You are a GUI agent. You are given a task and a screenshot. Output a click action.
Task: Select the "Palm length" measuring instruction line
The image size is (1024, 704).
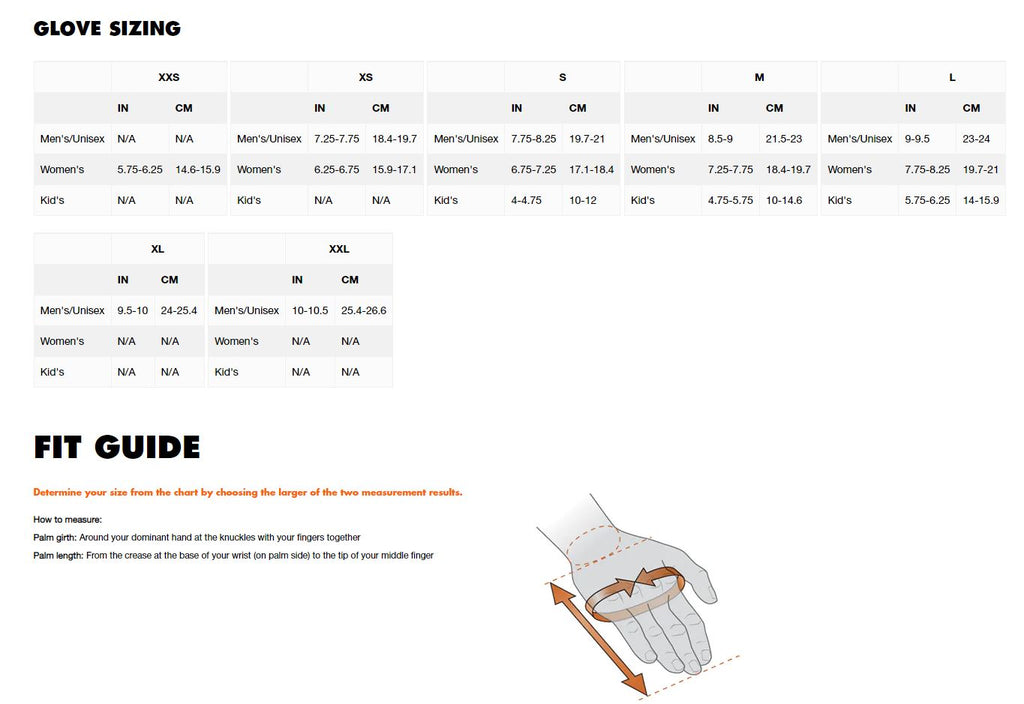click(233, 556)
